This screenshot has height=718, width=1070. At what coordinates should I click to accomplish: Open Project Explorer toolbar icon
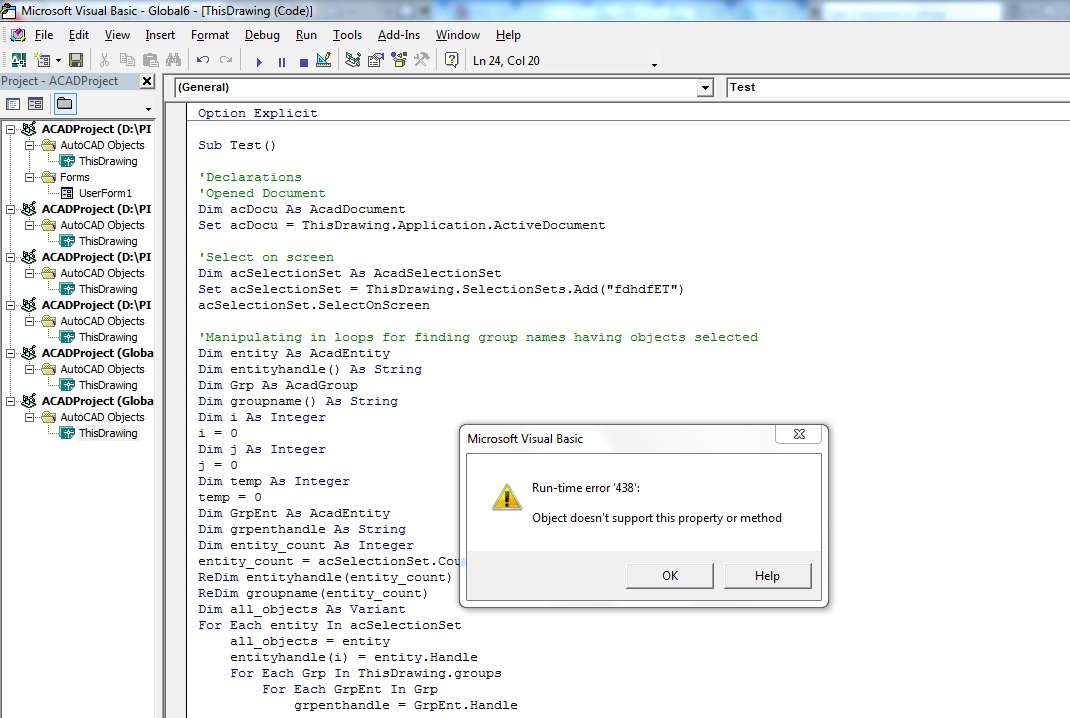click(x=353, y=60)
